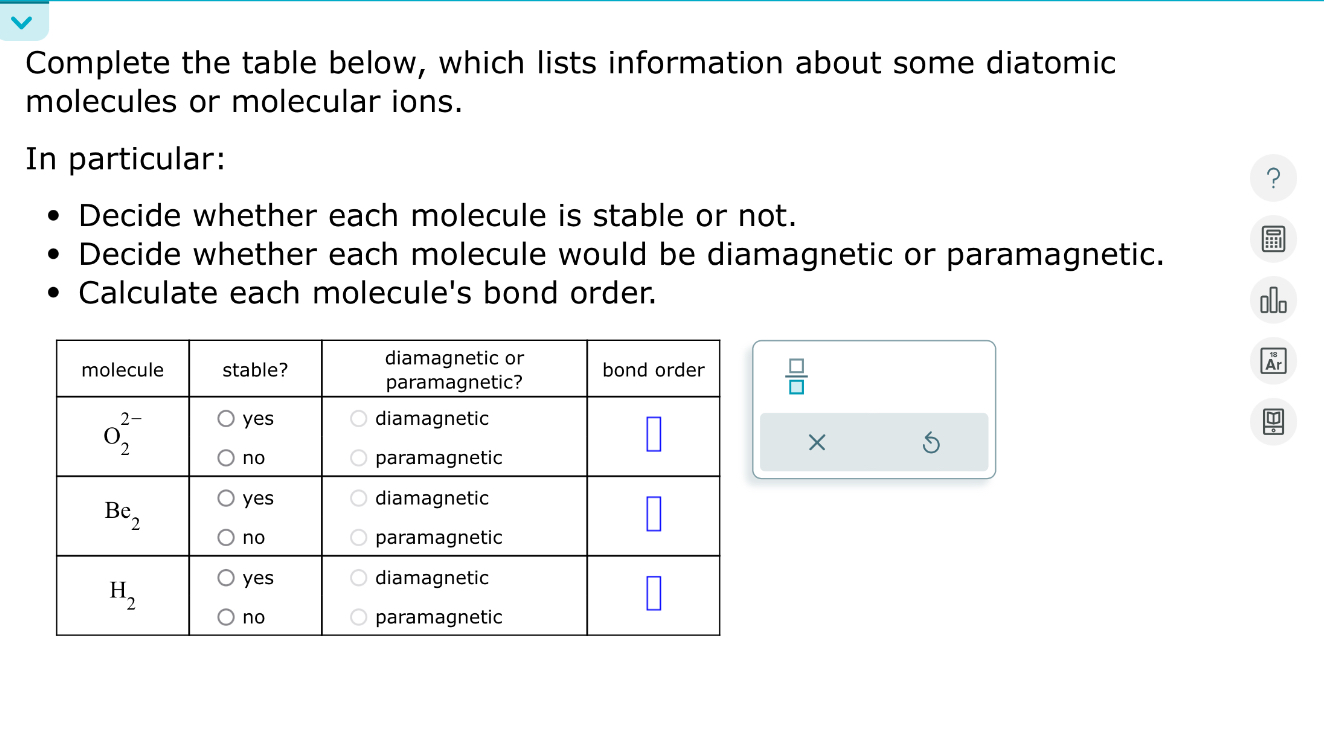Undo the last answer entry

tap(931, 442)
